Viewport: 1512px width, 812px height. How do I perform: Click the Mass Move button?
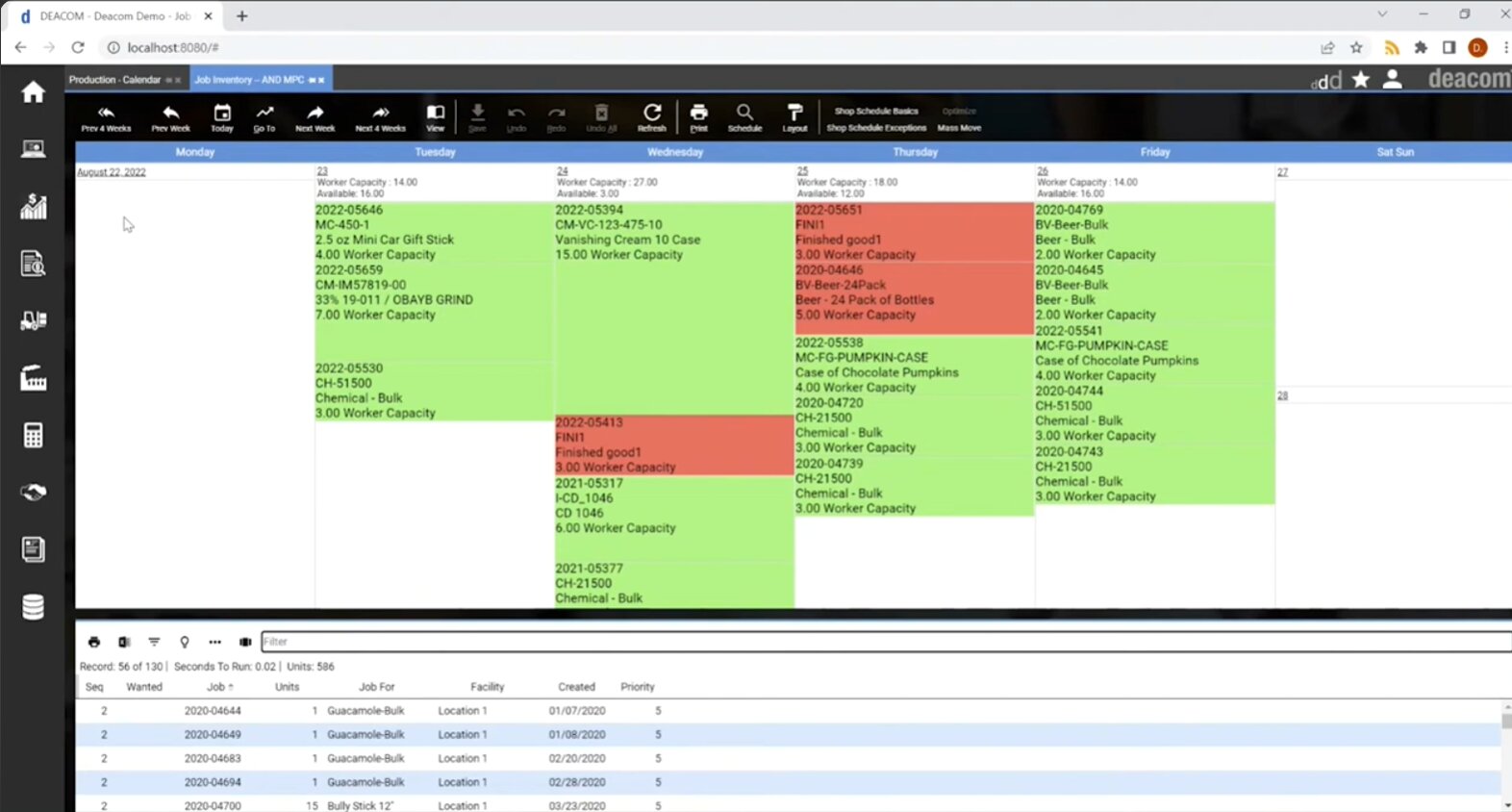tap(959, 127)
